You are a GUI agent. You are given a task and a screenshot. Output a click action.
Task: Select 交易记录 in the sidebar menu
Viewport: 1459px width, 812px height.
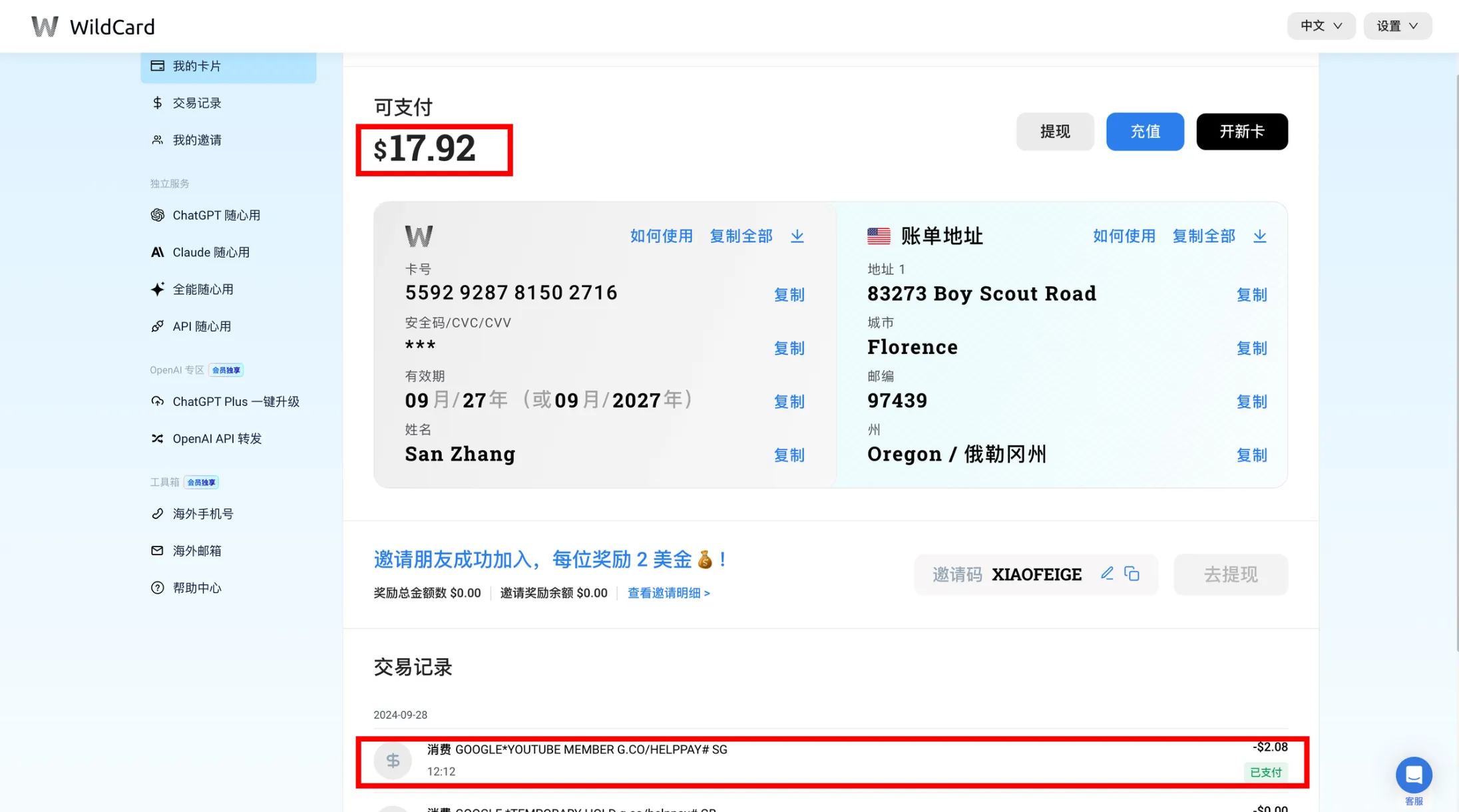pos(196,103)
